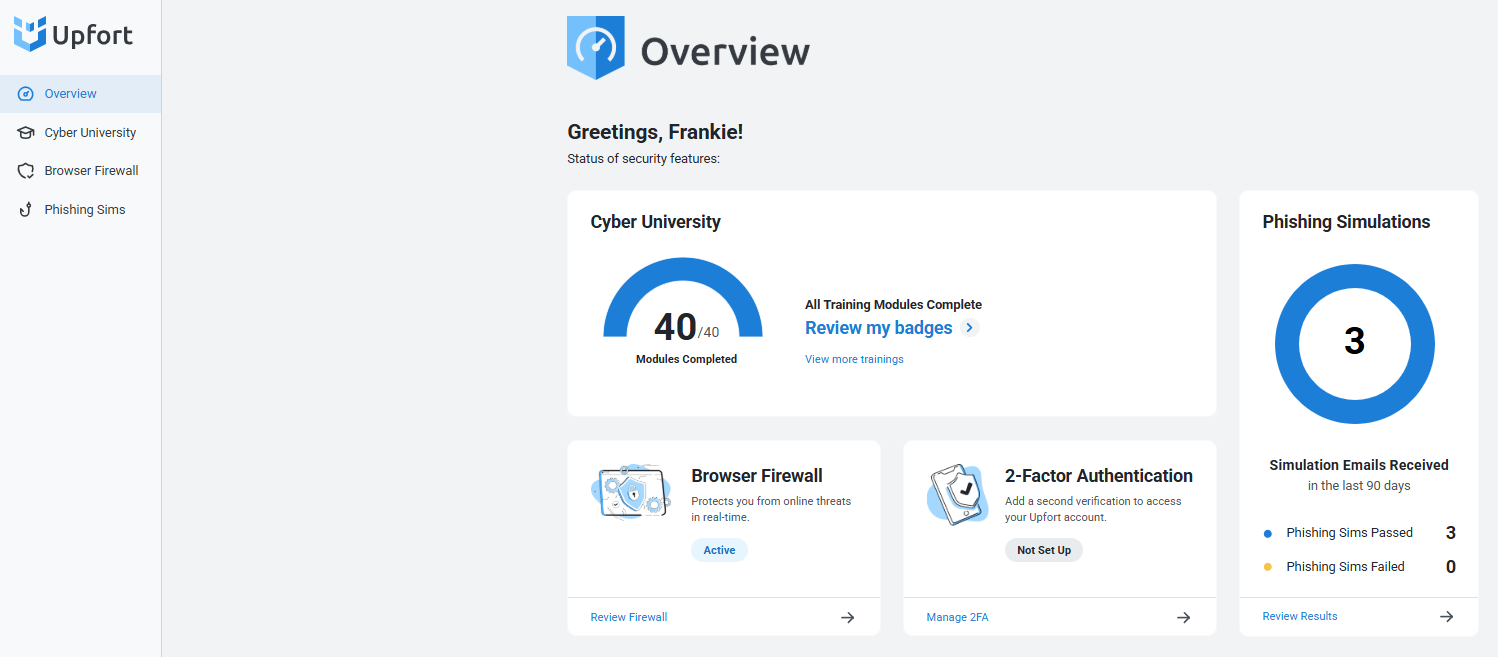Open the Review my badges link
This screenshot has height=657, width=1498.
click(879, 328)
